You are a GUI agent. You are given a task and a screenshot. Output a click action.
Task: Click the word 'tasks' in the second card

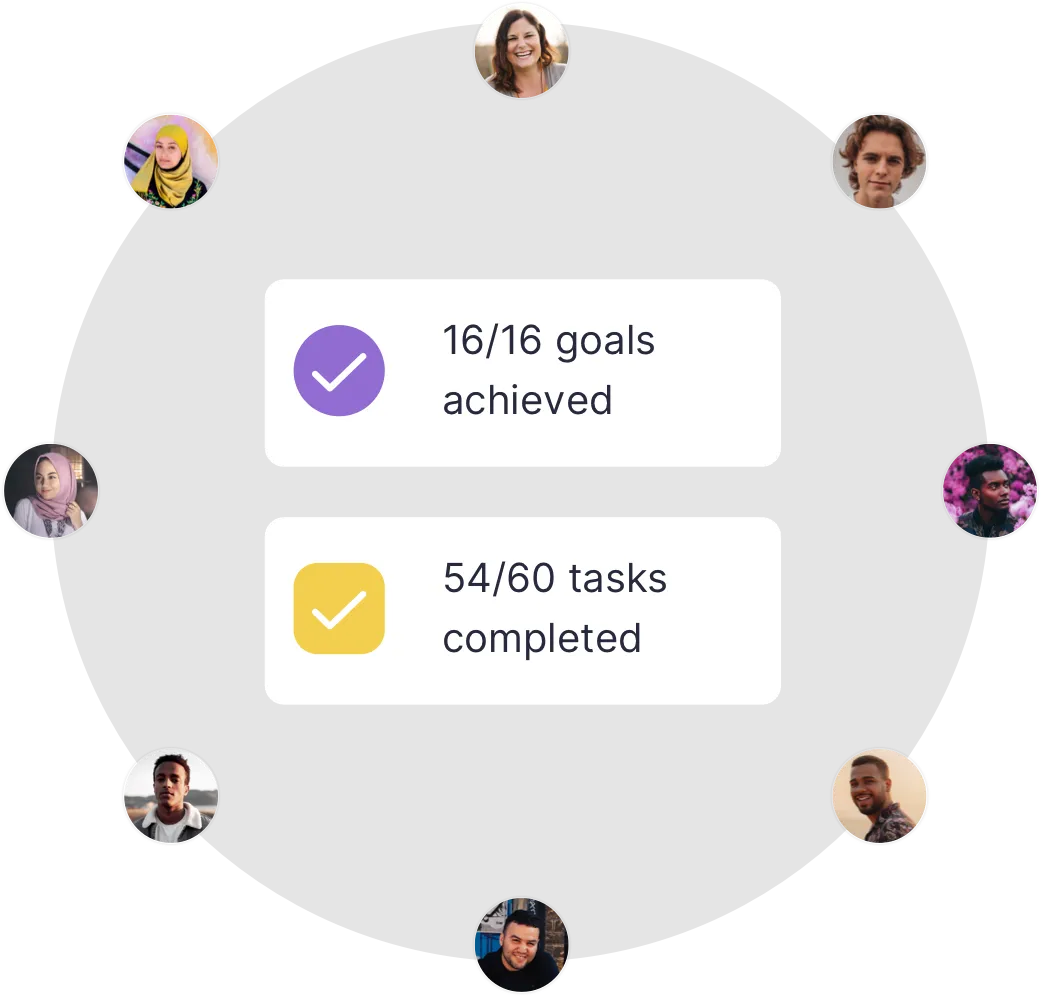click(x=617, y=578)
